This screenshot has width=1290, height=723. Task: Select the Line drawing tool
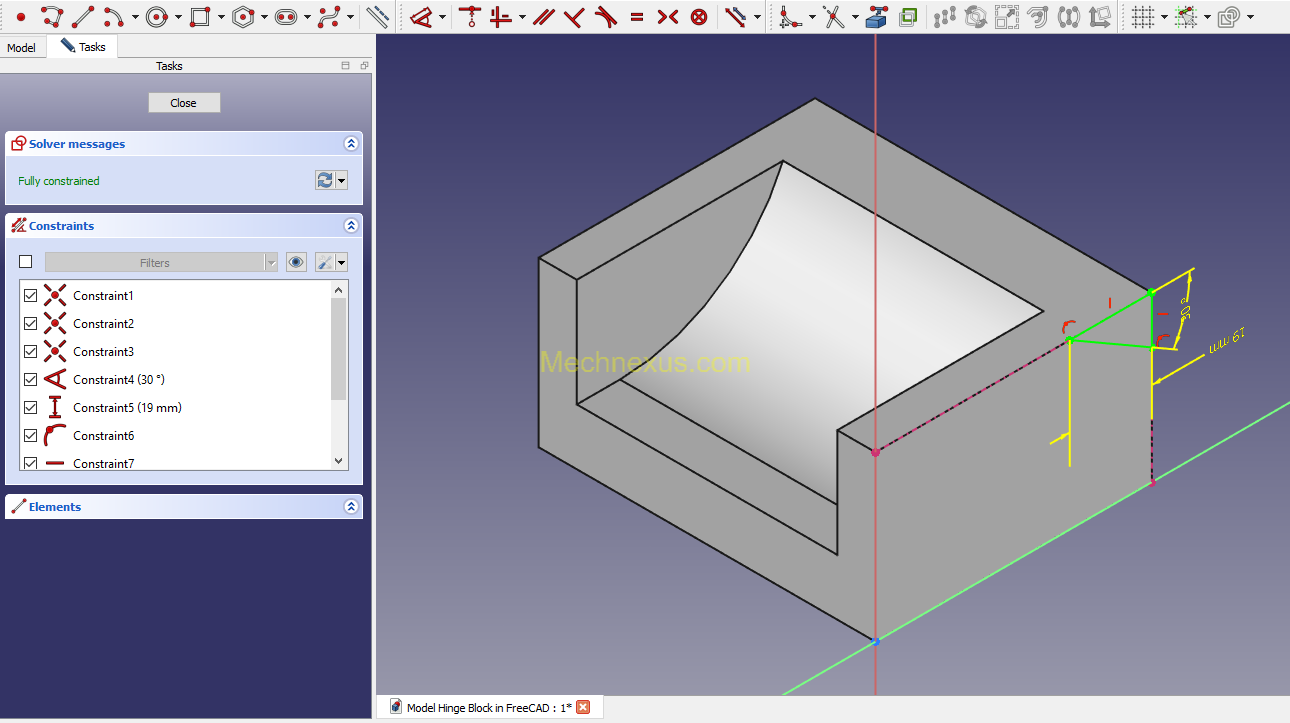tap(83, 16)
